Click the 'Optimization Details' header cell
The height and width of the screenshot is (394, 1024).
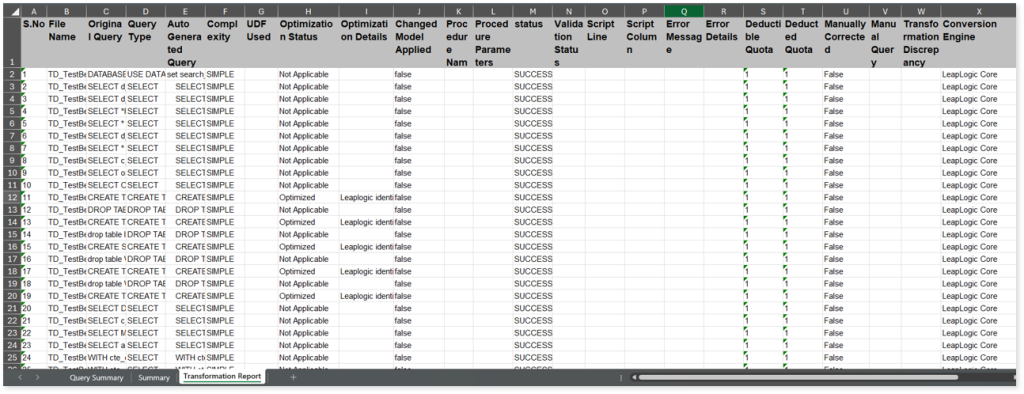tap(366, 42)
